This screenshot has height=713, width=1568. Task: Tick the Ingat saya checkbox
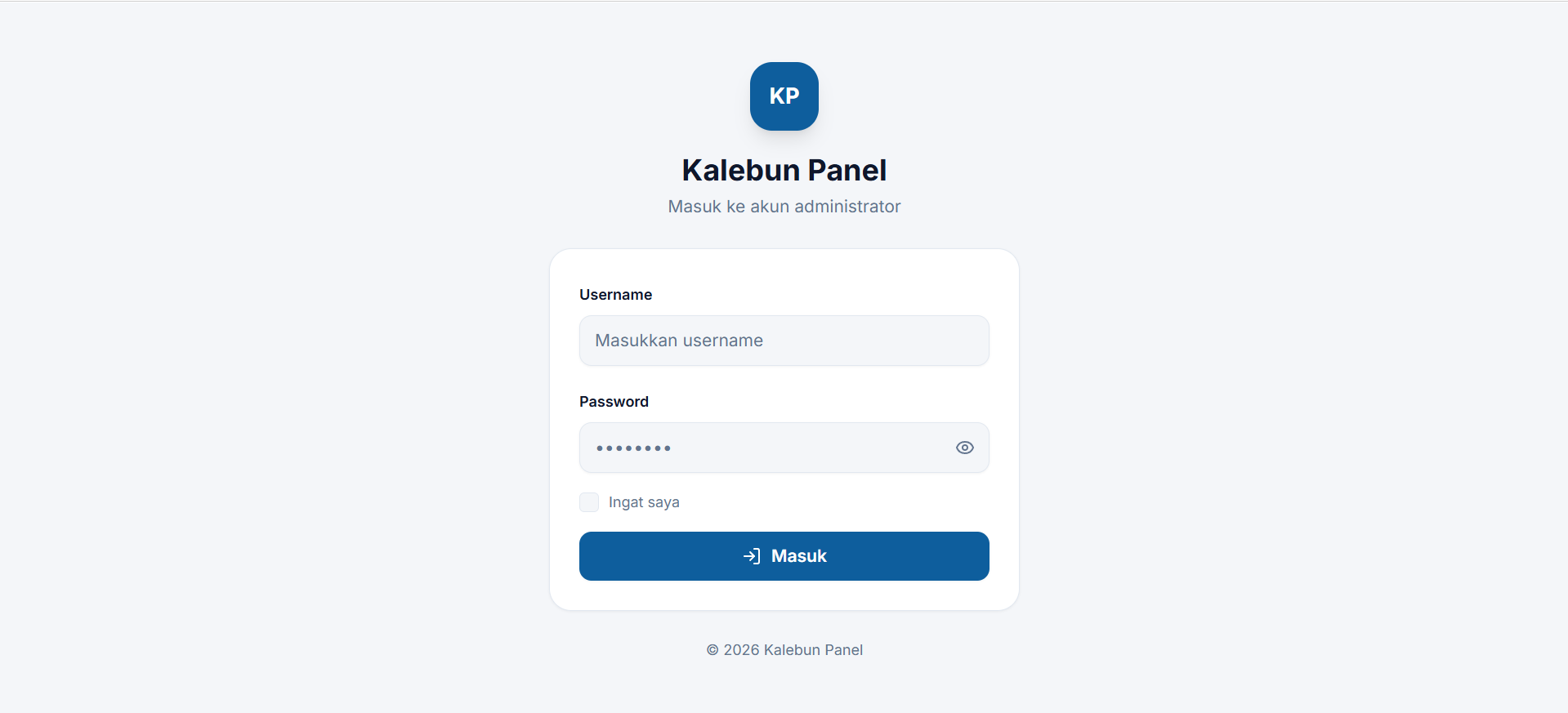point(589,502)
